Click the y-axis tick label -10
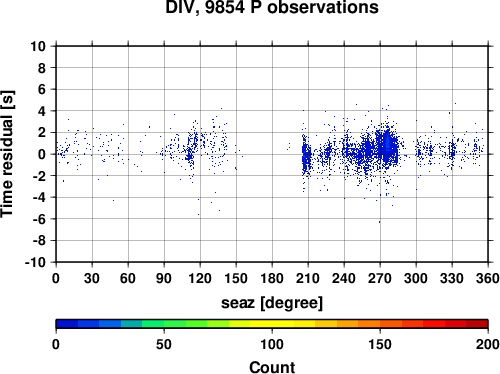This screenshot has width=500, height=374. click(35, 262)
